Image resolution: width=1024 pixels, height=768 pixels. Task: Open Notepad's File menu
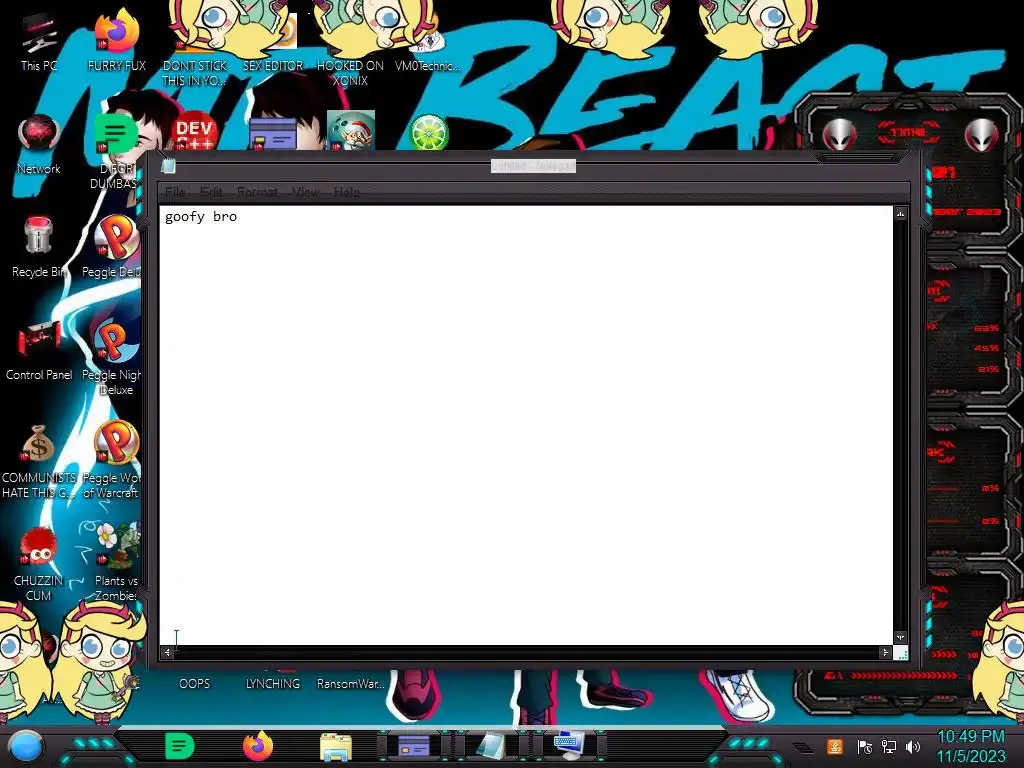(174, 192)
